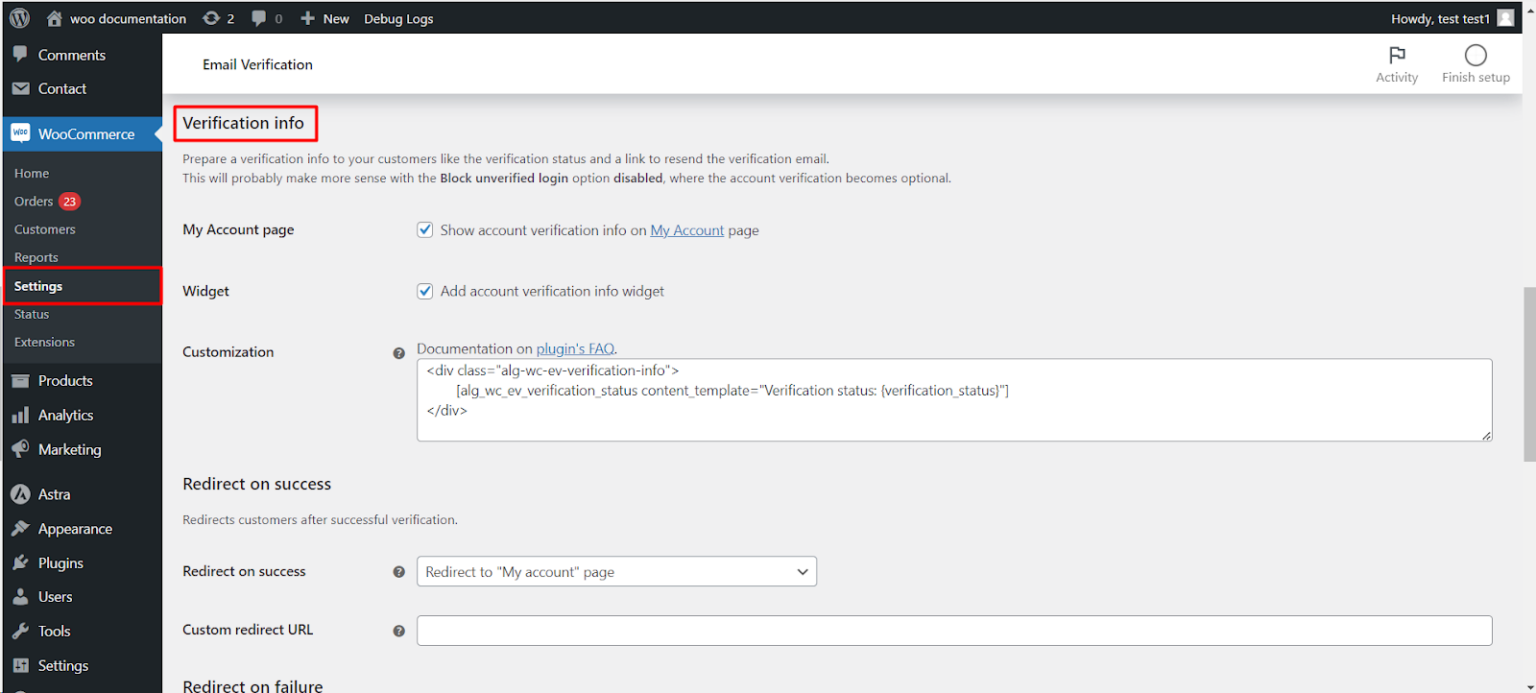Open the New item admin bar menu
This screenshot has height=693, width=1536.
[324, 18]
